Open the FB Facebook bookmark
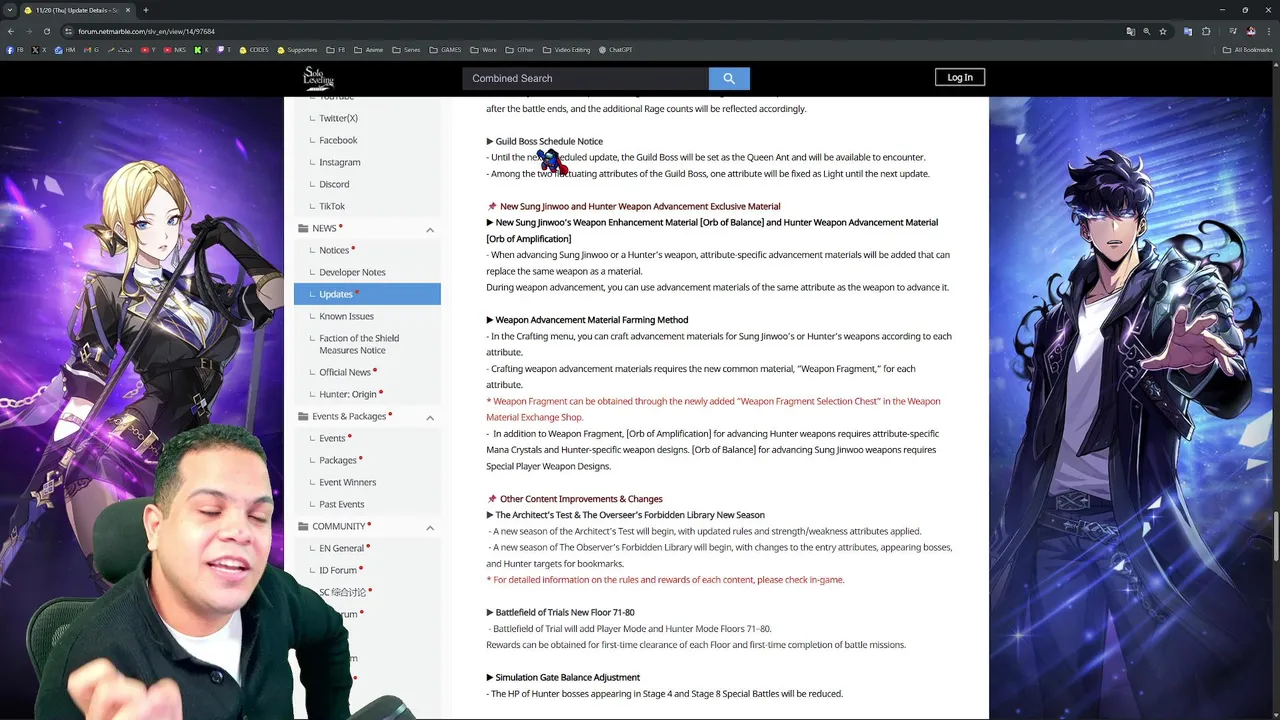 pyautogui.click(x=15, y=50)
